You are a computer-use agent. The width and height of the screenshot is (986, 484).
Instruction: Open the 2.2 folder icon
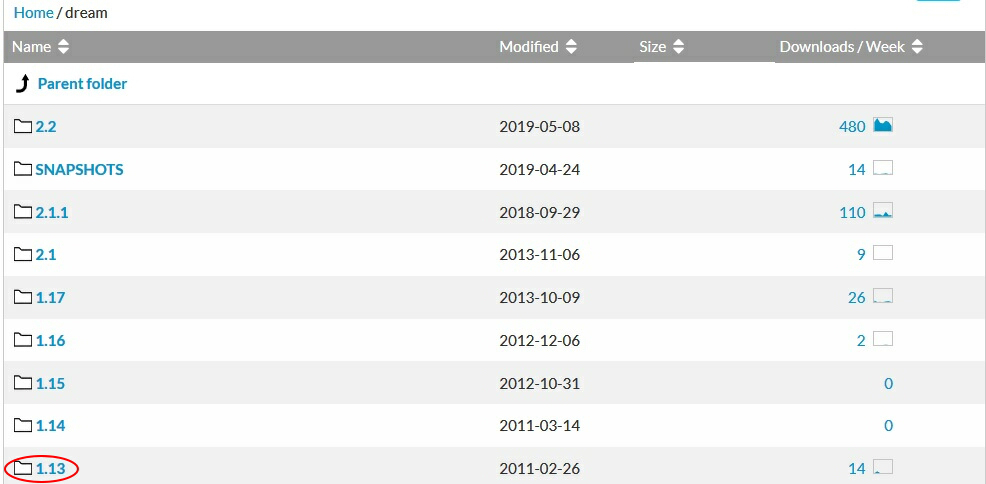tap(23, 126)
